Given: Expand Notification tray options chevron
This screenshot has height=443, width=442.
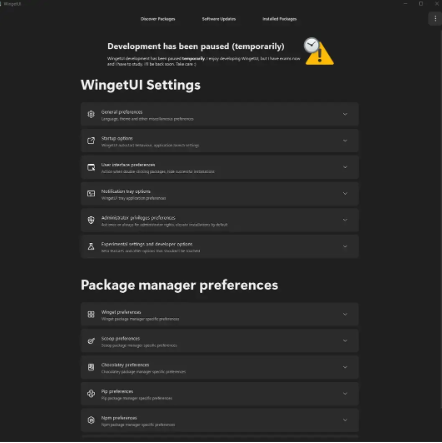Looking at the screenshot, I should 345,194.
